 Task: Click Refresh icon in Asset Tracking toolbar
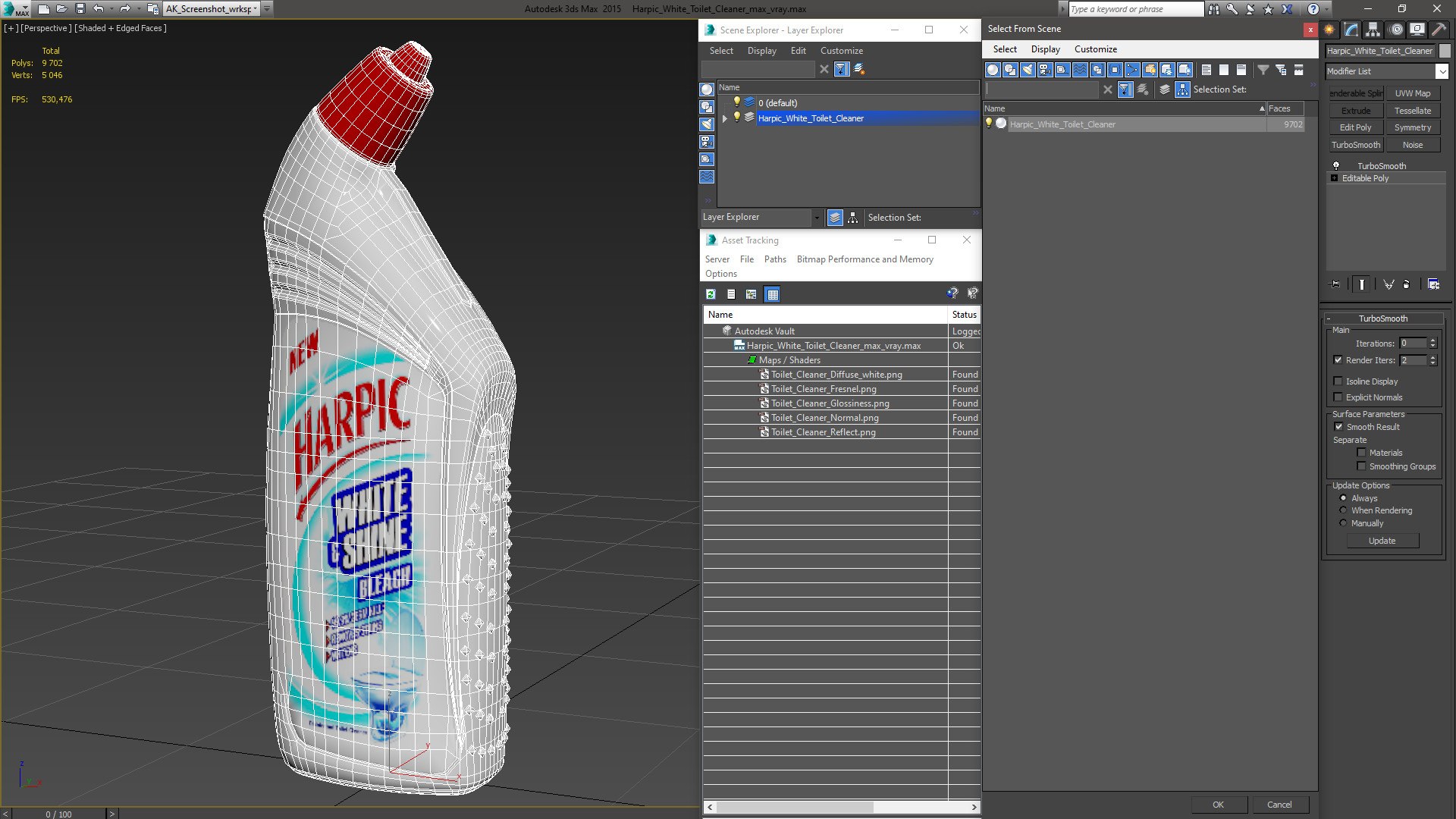tap(711, 294)
